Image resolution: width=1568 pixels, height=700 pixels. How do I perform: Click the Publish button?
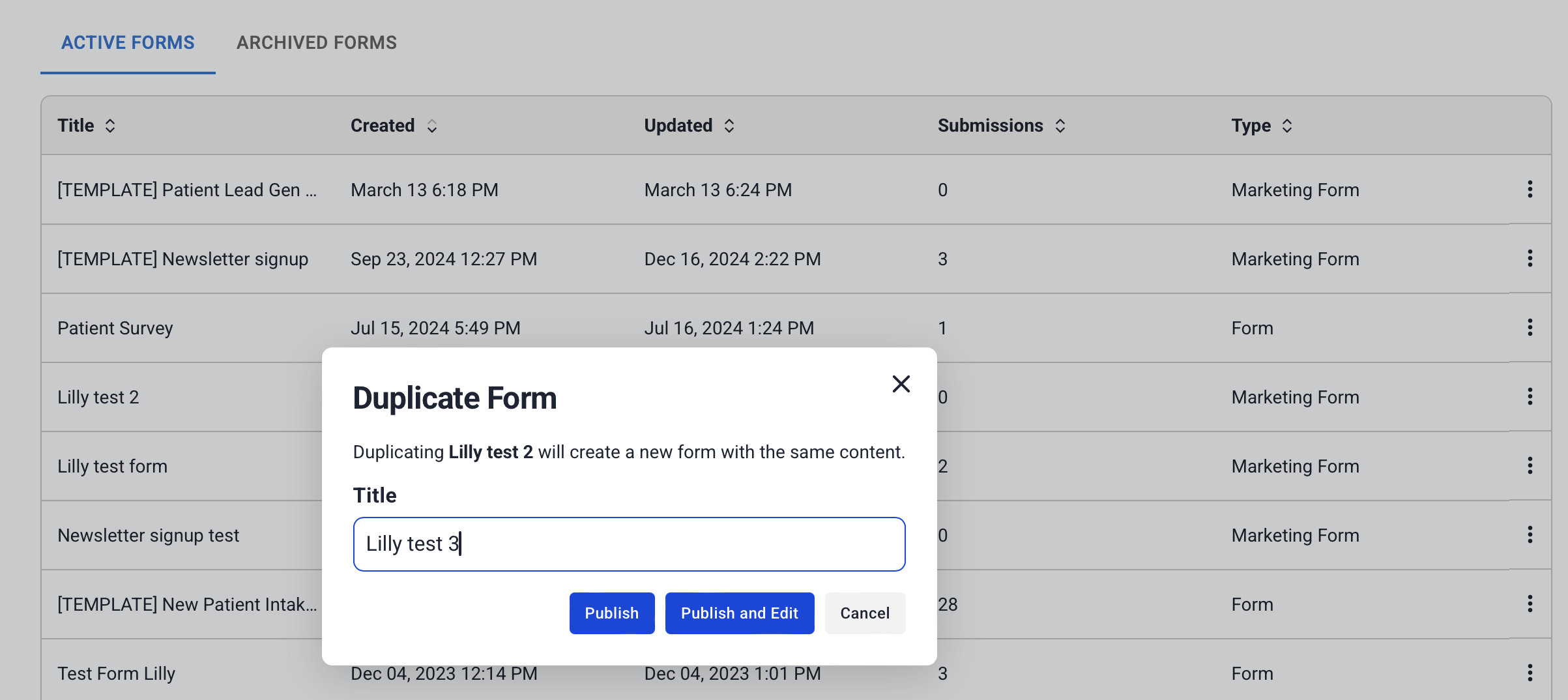click(611, 613)
